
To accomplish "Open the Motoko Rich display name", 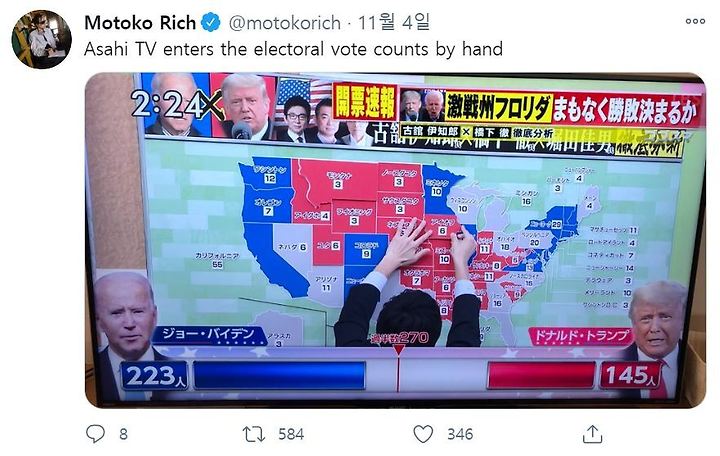I will click(141, 23).
